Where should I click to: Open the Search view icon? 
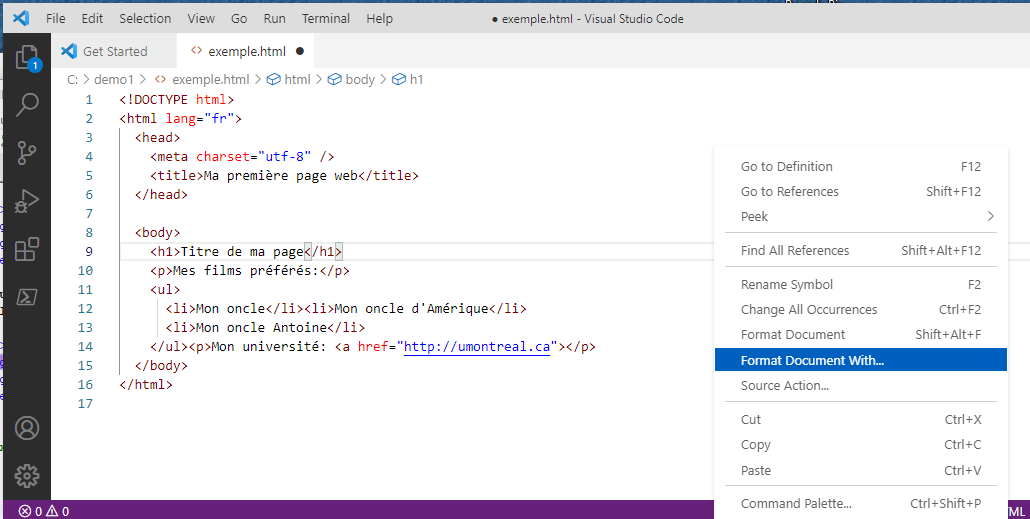[27, 104]
